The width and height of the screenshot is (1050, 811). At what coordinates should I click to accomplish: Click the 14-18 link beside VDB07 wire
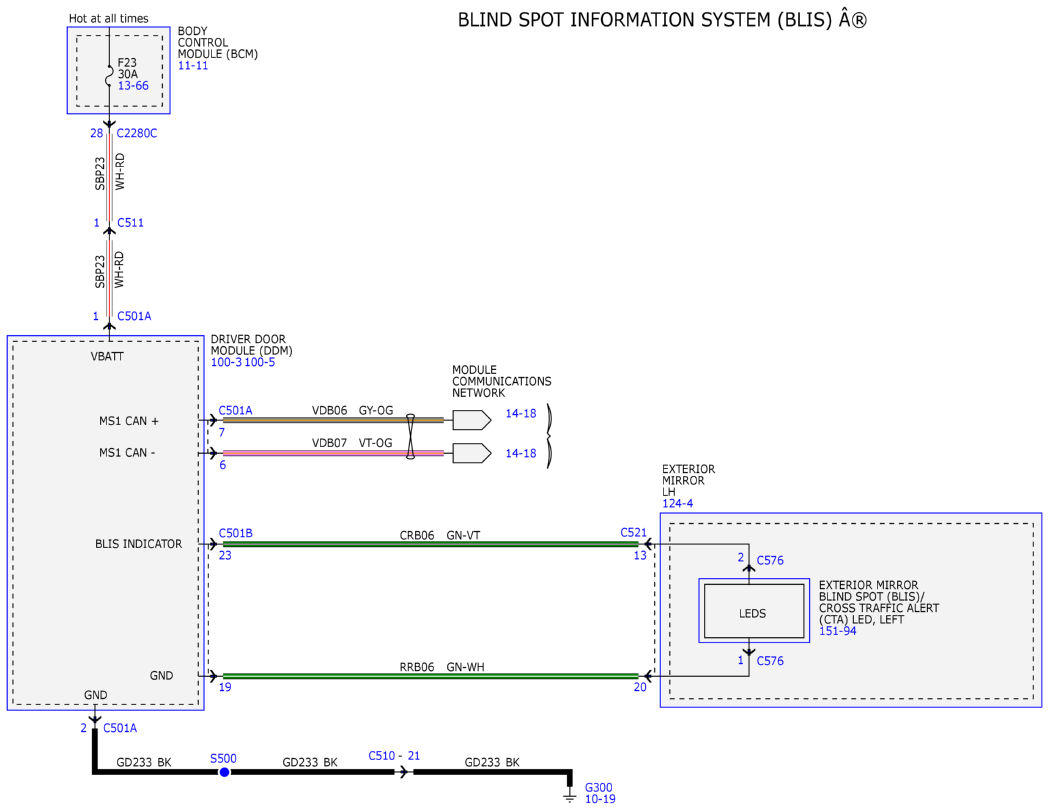(x=520, y=453)
